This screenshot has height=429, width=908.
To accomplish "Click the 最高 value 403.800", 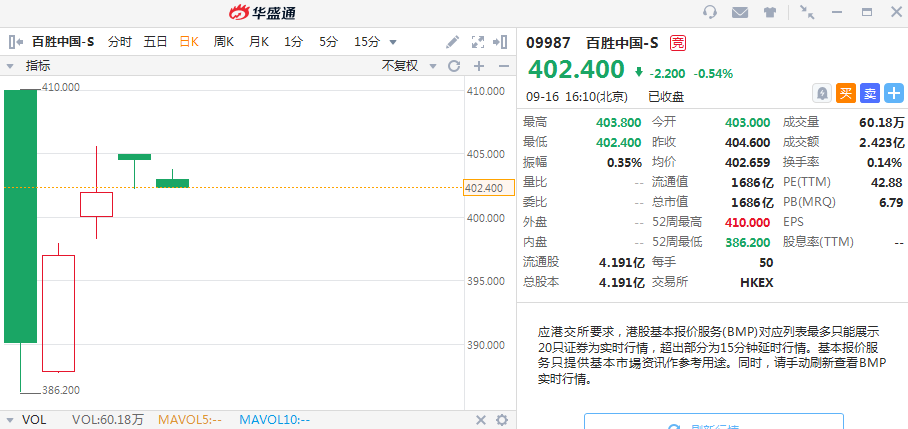I will pos(618,123).
